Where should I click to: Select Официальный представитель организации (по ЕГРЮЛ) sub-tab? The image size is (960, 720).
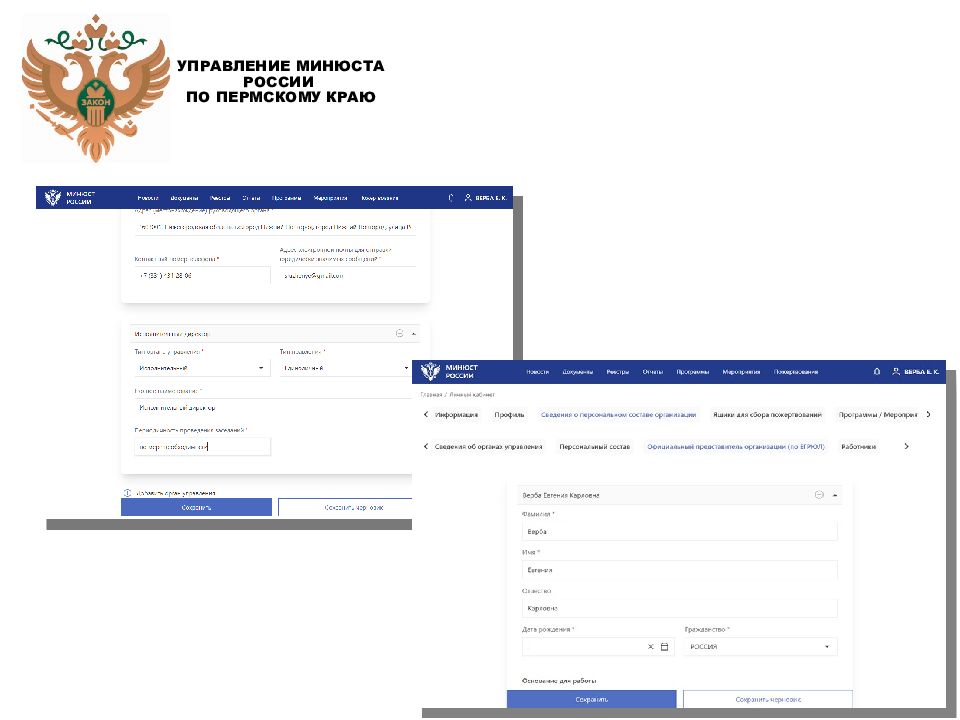(736, 446)
